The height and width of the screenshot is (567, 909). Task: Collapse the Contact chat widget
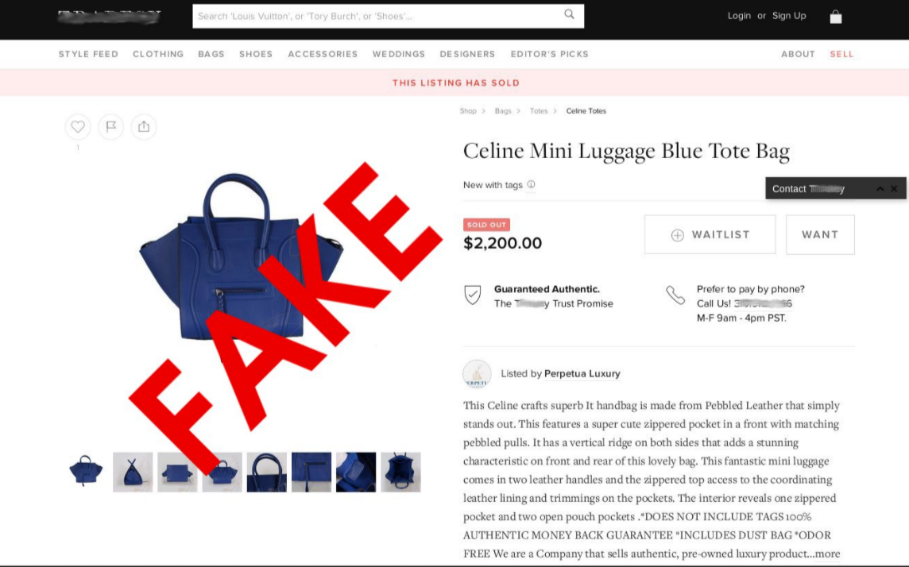(x=880, y=189)
